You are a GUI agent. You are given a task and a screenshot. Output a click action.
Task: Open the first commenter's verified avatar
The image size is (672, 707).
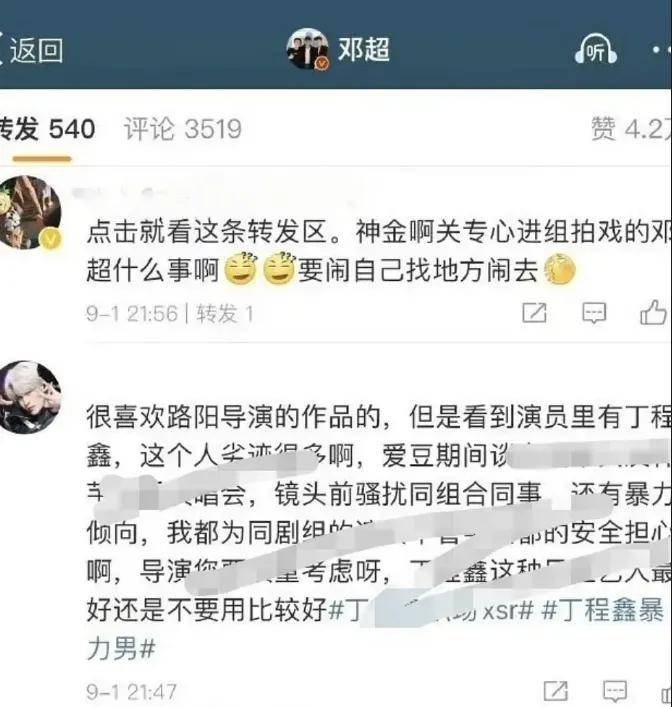[x=31, y=213]
